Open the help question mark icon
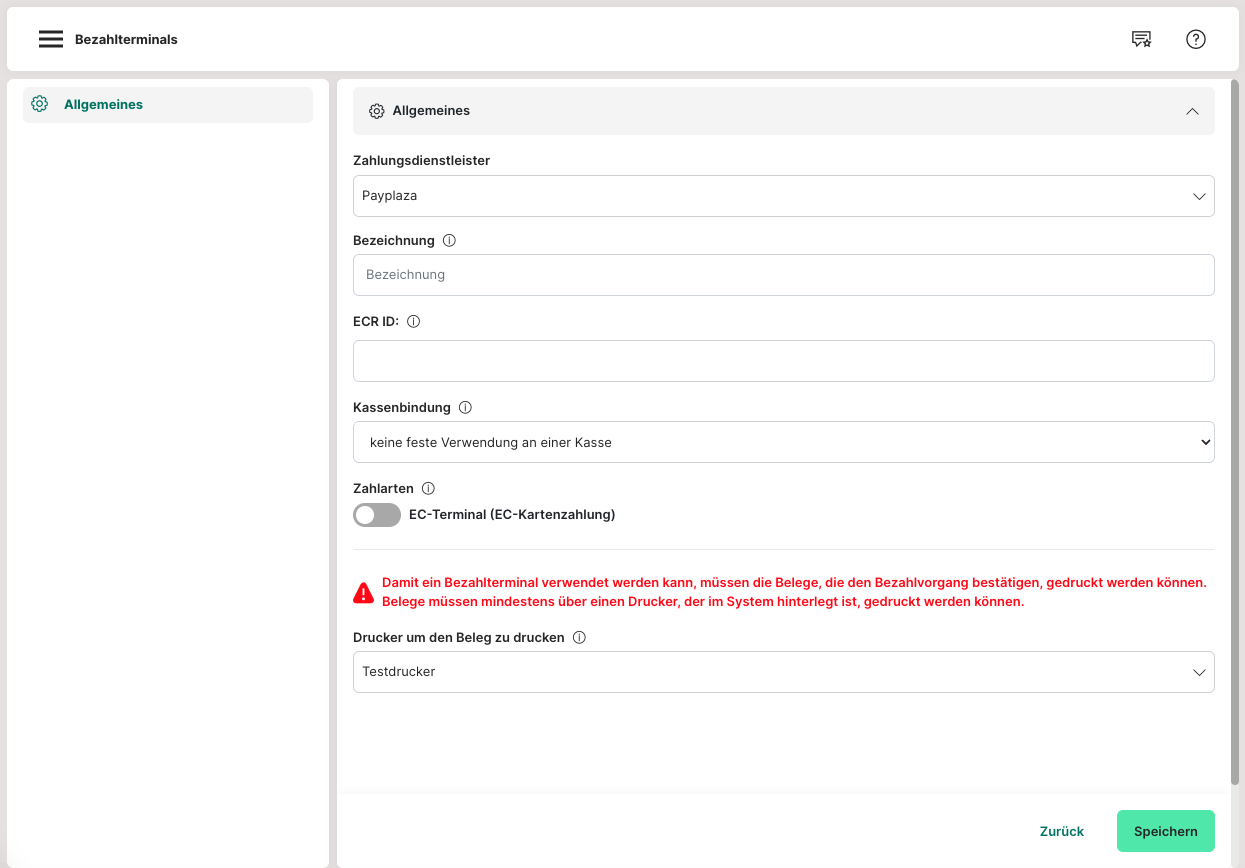1245x868 pixels. [x=1196, y=39]
